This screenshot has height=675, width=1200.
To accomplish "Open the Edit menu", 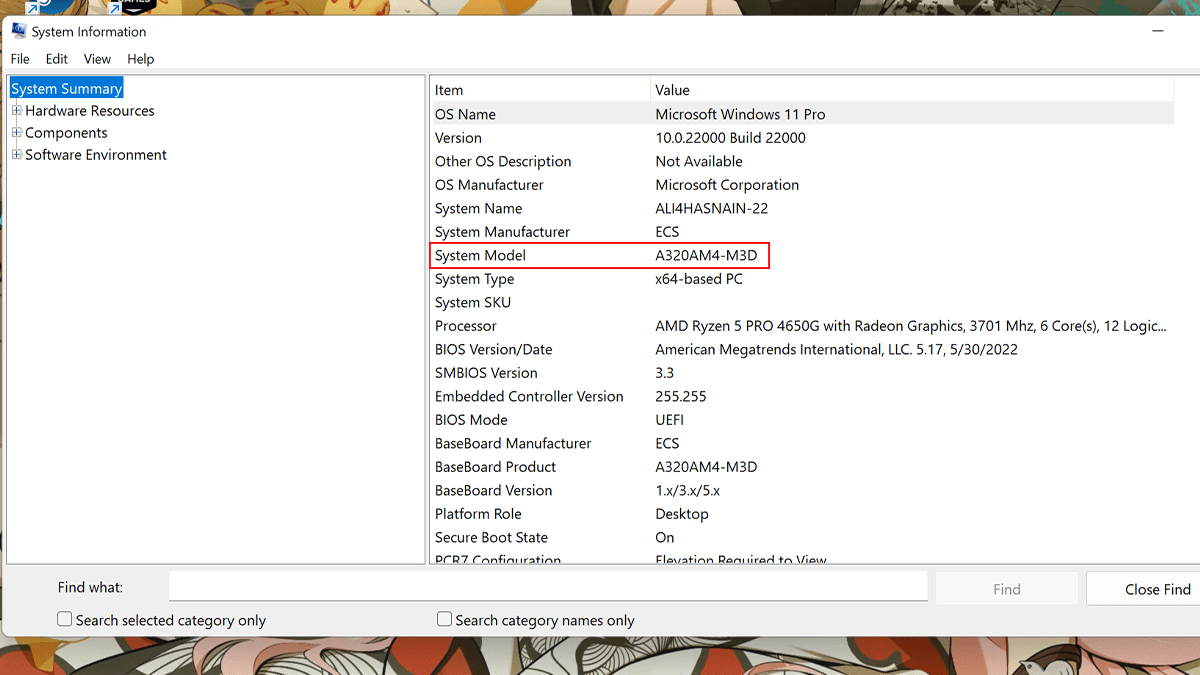I will (56, 59).
